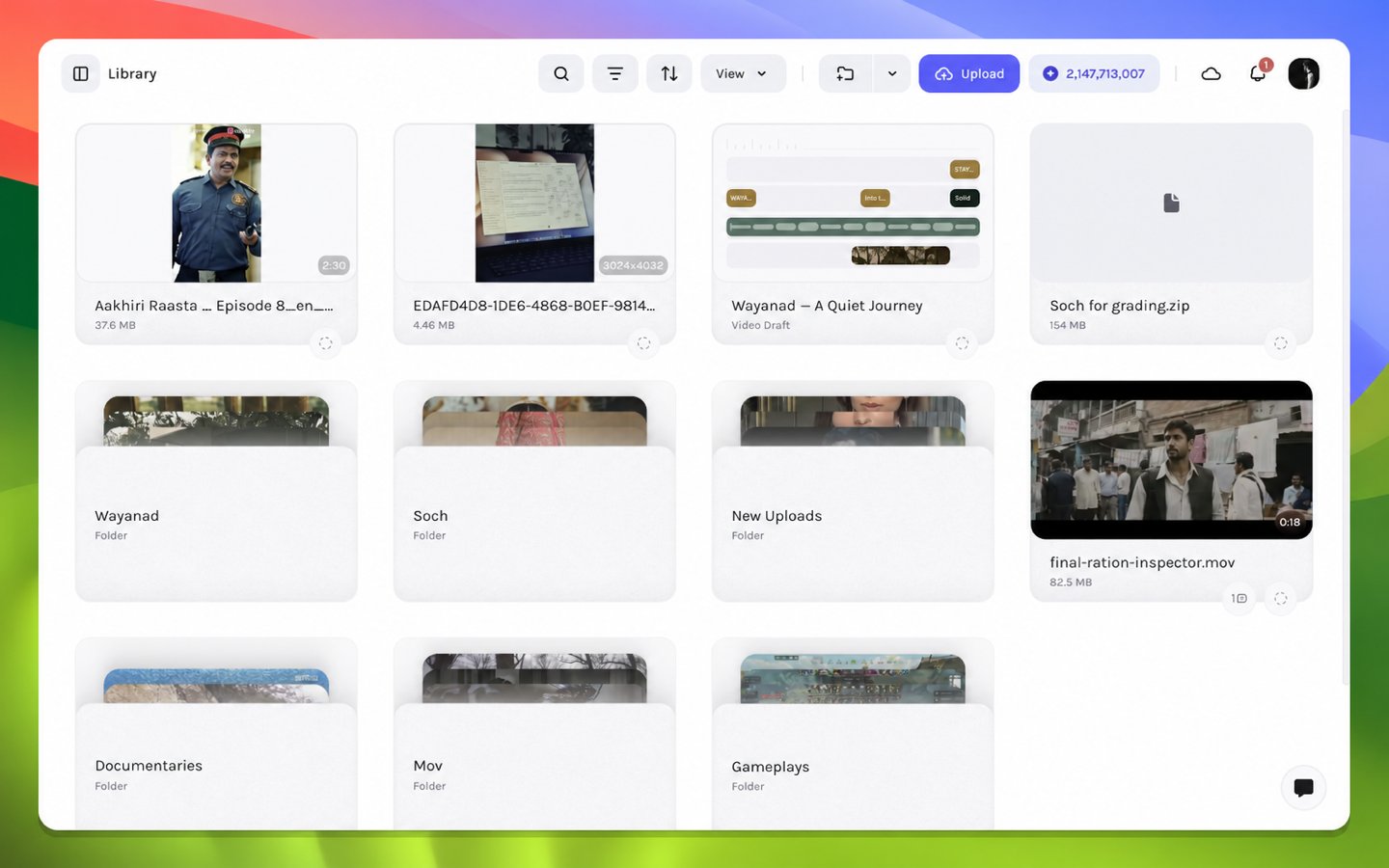Viewport: 1389px width, 868px height.
Task: Click the Library title label
Action: pyautogui.click(x=132, y=73)
